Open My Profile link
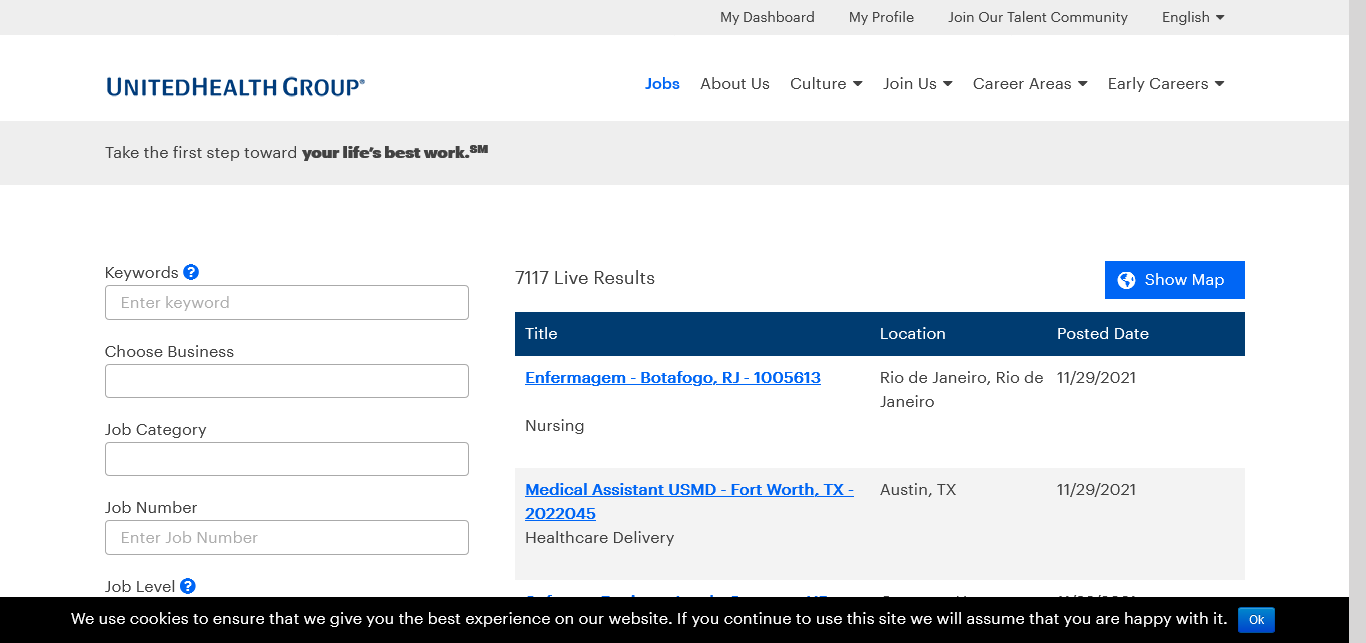The width and height of the screenshot is (1366, 643). [881, 17]
